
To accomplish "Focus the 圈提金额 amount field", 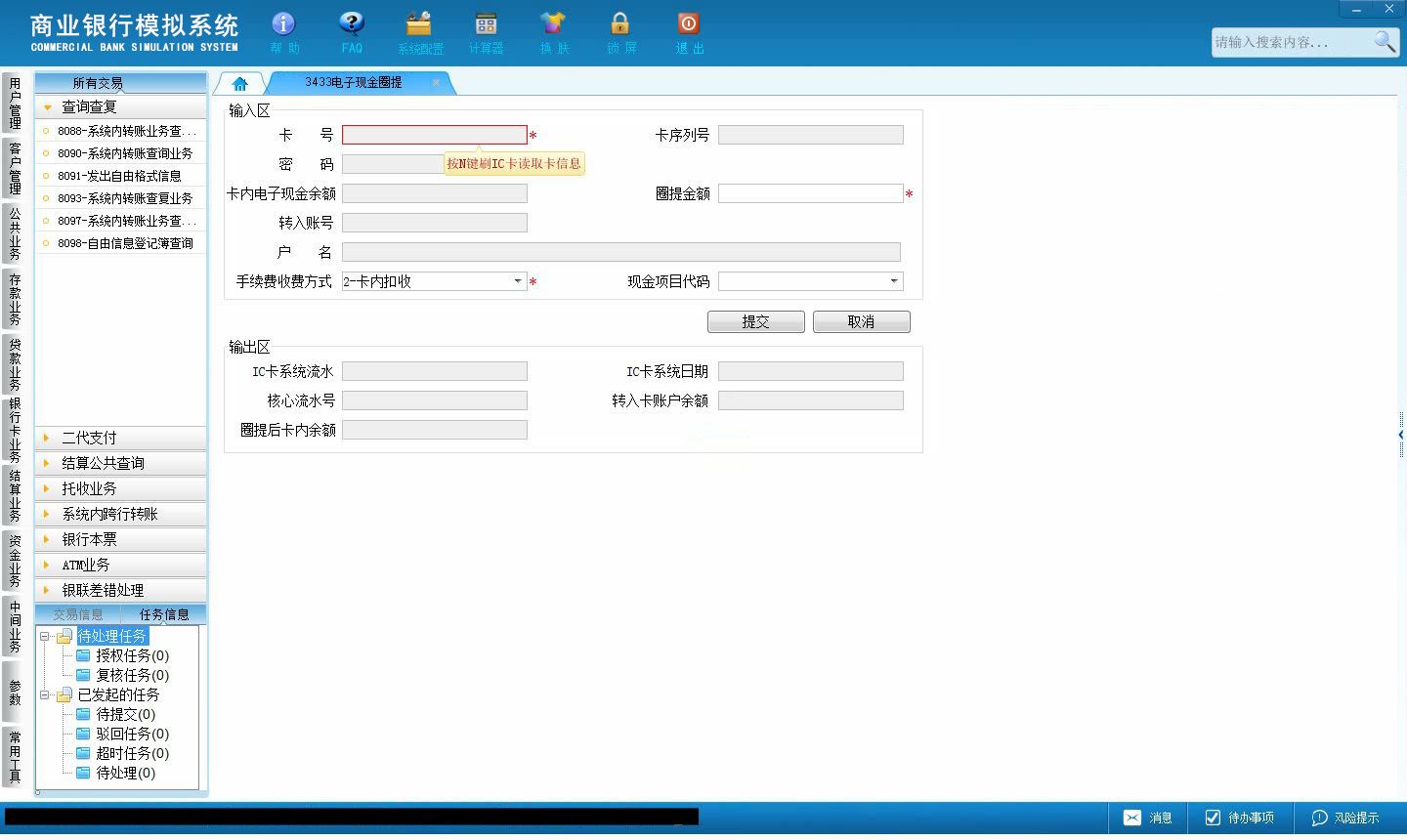I will tap(811, 193).
